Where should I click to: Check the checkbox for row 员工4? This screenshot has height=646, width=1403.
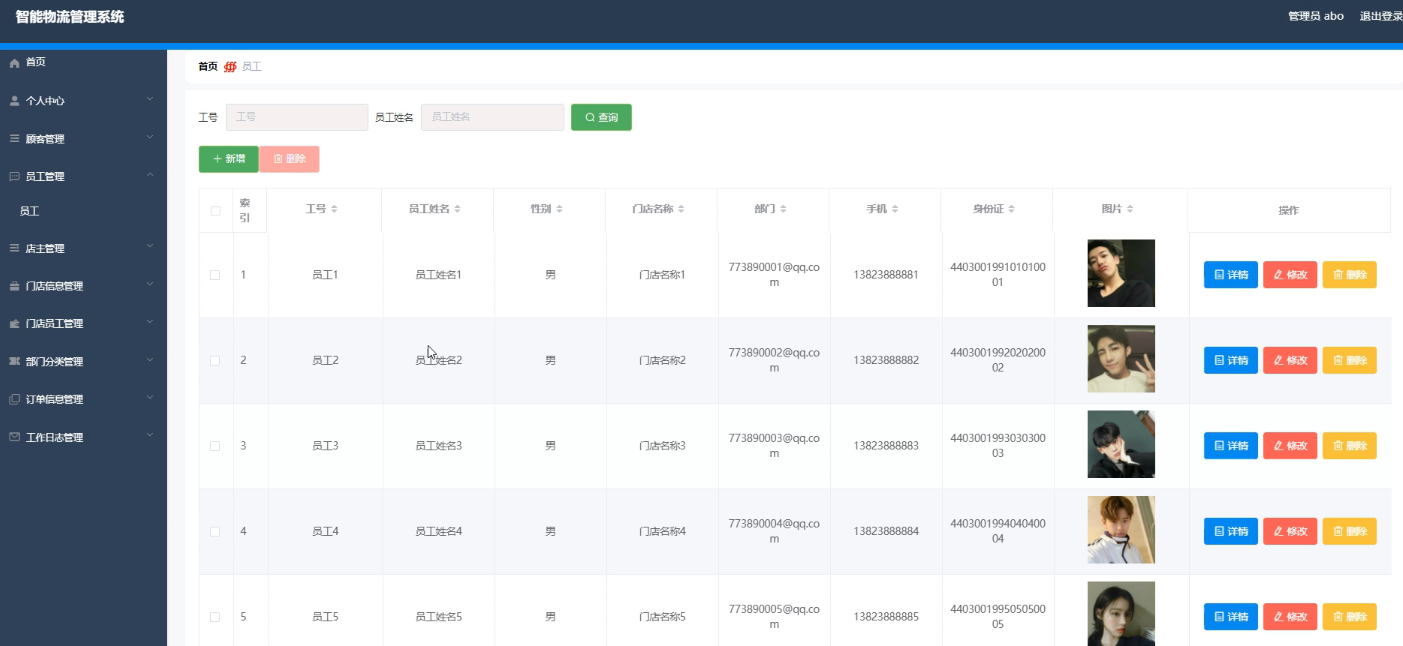click(215, 532)
